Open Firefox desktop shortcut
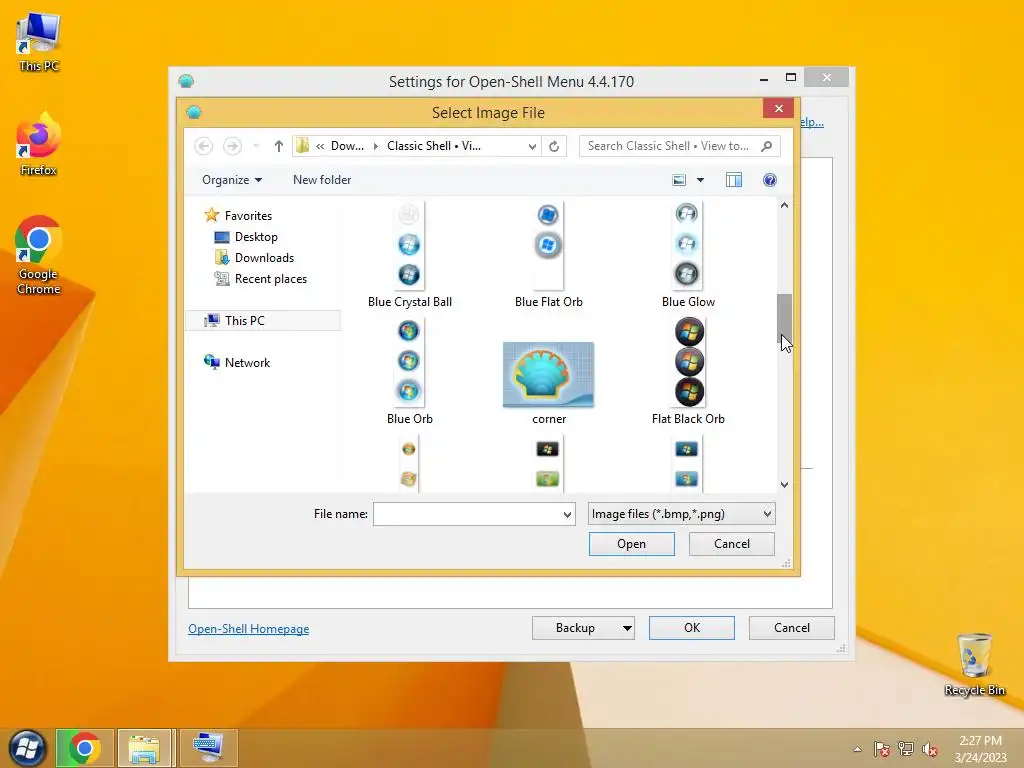Image resolution: width=1024 pixels, height=768 pixels. (39, 144)
